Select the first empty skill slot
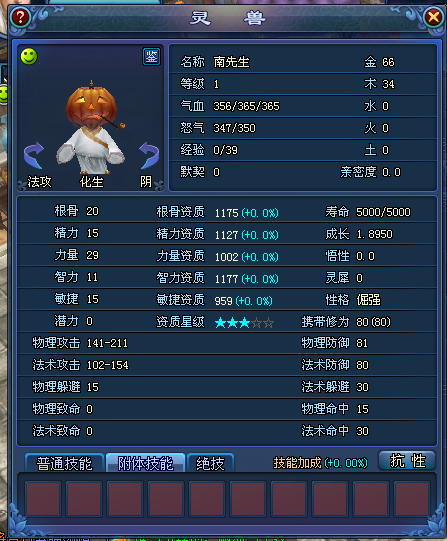 click(x=43, y=499)
